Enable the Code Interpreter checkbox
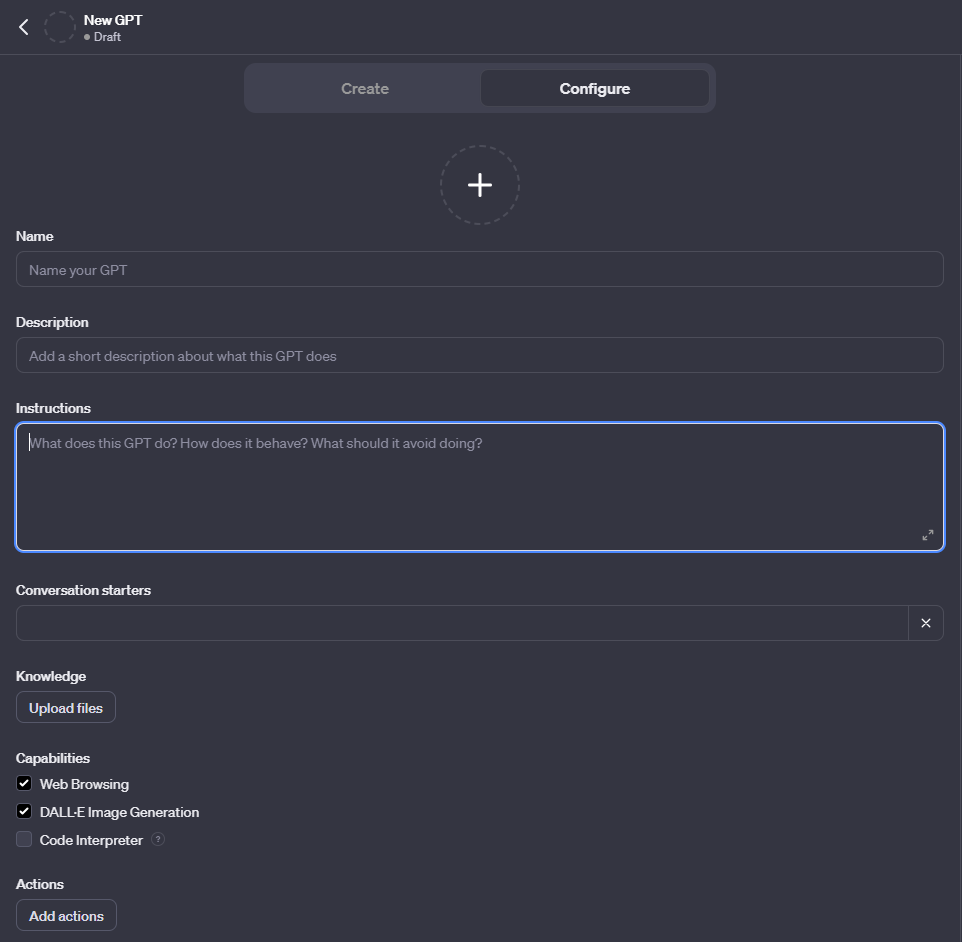Image resolution: width=962 pixels, height=942 pixels. click(x=24, y=840)
